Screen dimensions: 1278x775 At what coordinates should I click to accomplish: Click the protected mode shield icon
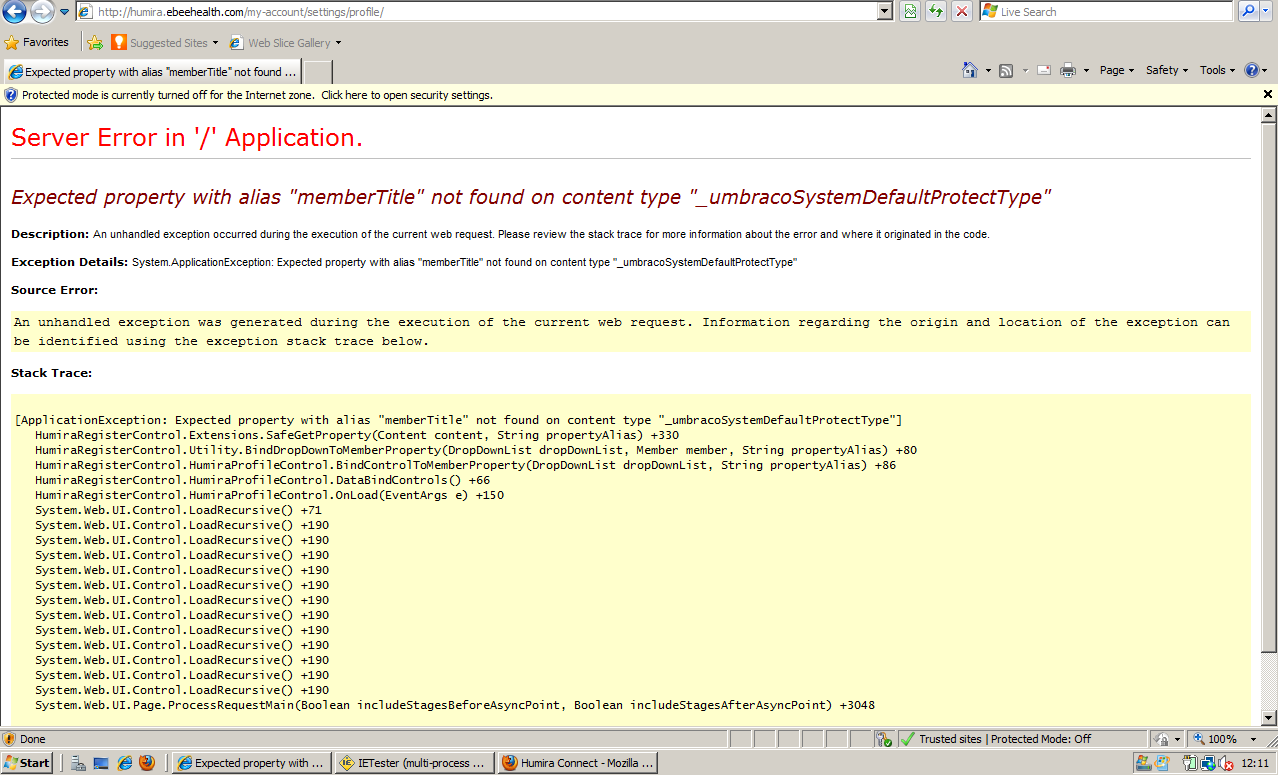point(11,95)
